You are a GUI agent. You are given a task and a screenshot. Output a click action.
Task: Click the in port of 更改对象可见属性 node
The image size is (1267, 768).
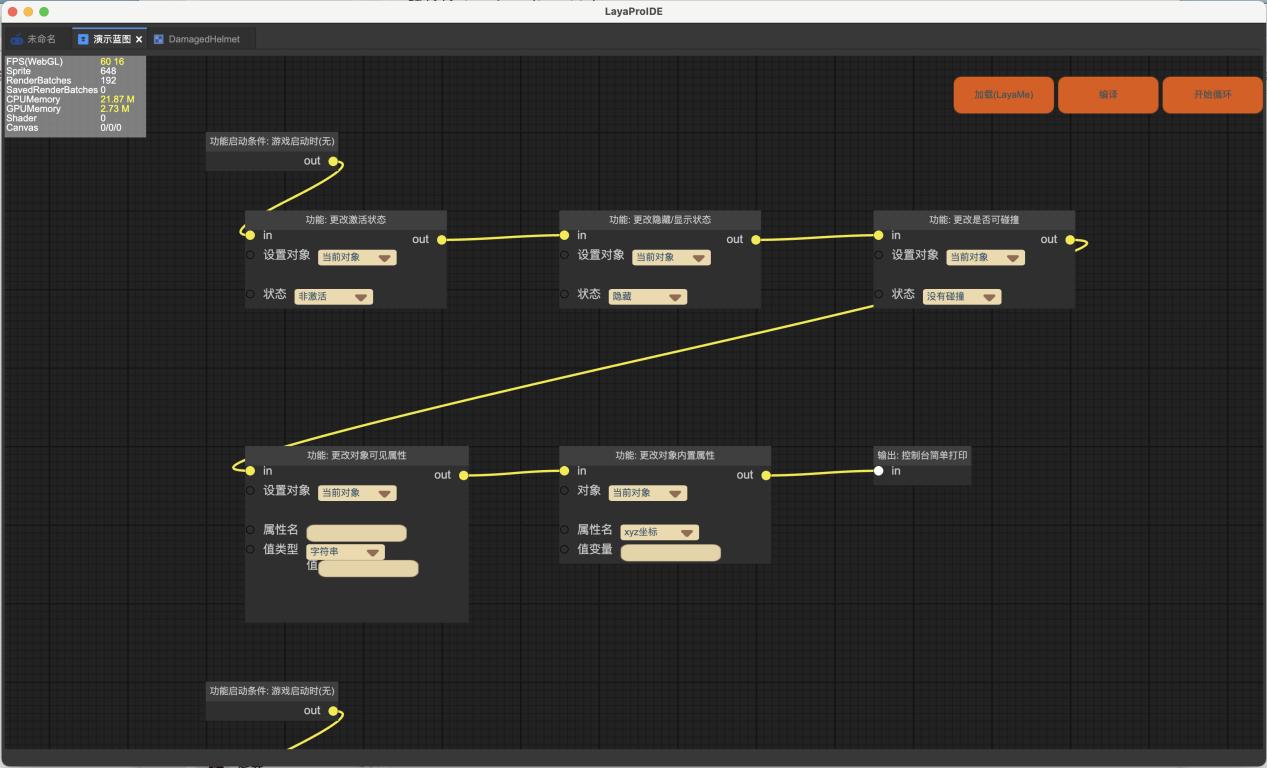click(x=250, y=471)
